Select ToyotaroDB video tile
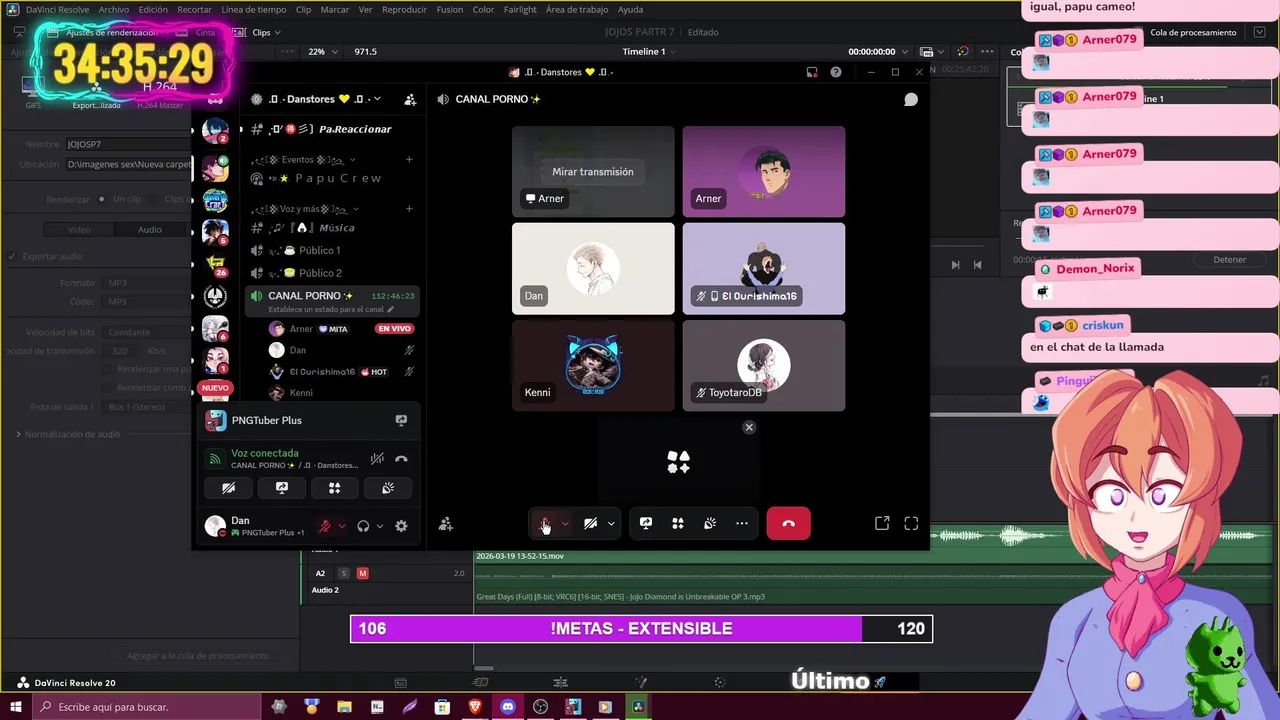Viewport: 1280px width, 720px height. [764, 365]
